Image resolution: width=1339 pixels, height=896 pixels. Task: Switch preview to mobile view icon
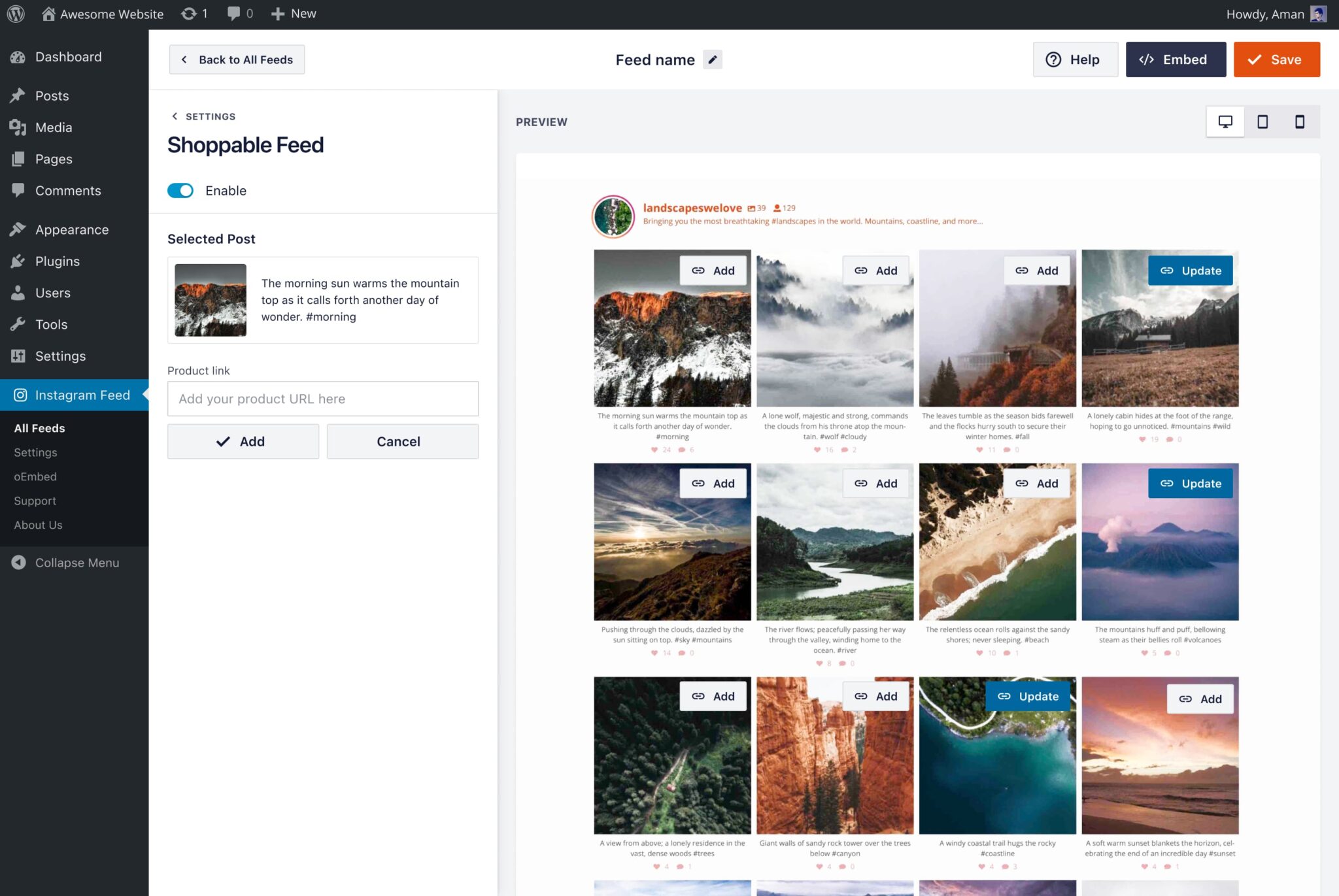click(1300, 122)
